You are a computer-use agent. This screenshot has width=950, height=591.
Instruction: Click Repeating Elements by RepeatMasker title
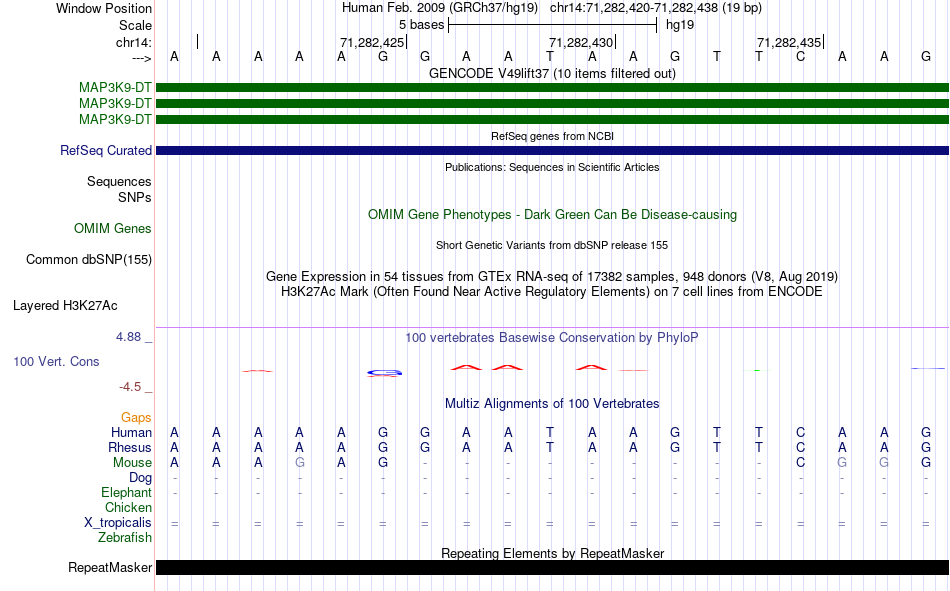click(553, 553)
